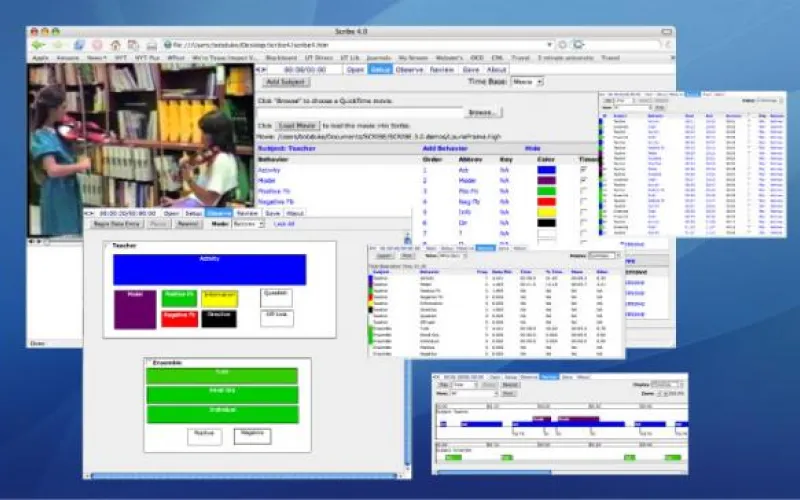Click the Begin Data Entry button
800x500 pixels.
[117, 224]
